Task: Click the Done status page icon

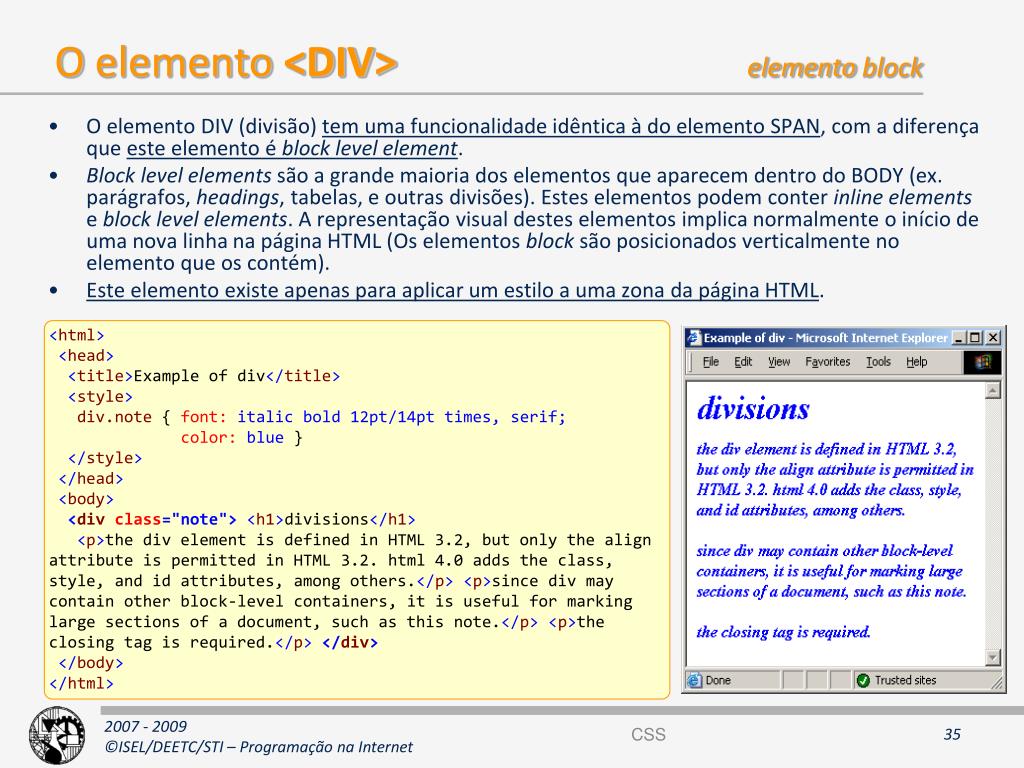Action: tap(694, 680)
